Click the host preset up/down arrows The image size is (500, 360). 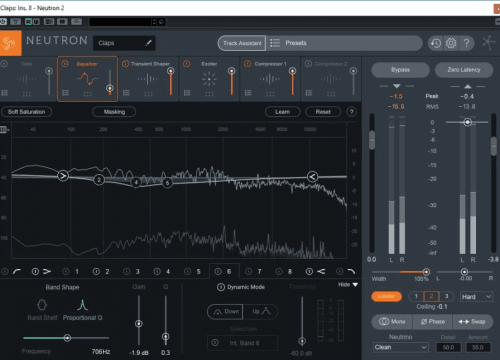click(x=154, y=22)
